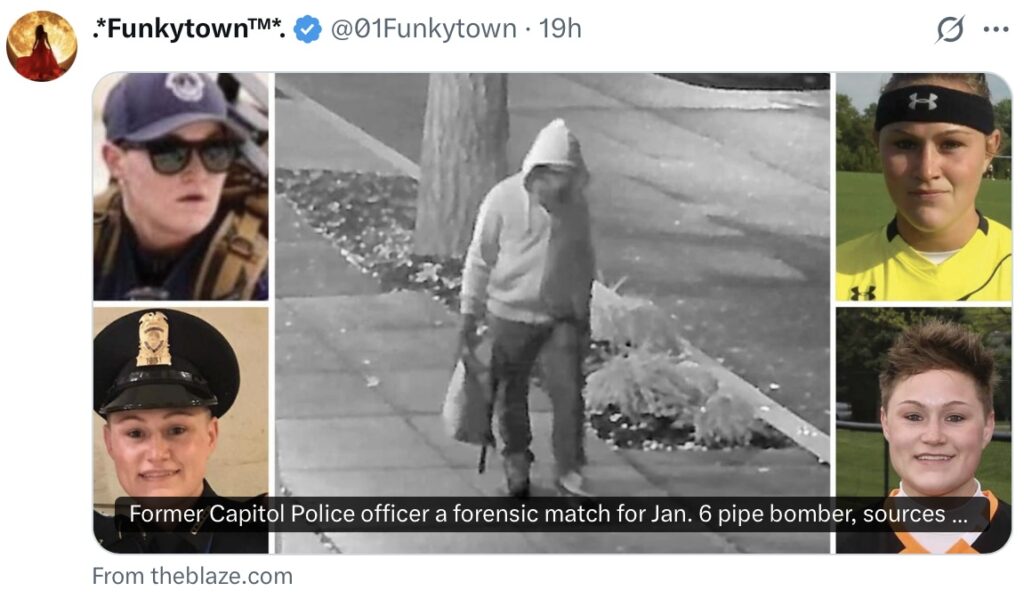
Task: Open the Funkytown profile avatar
Action: point(42,46)
